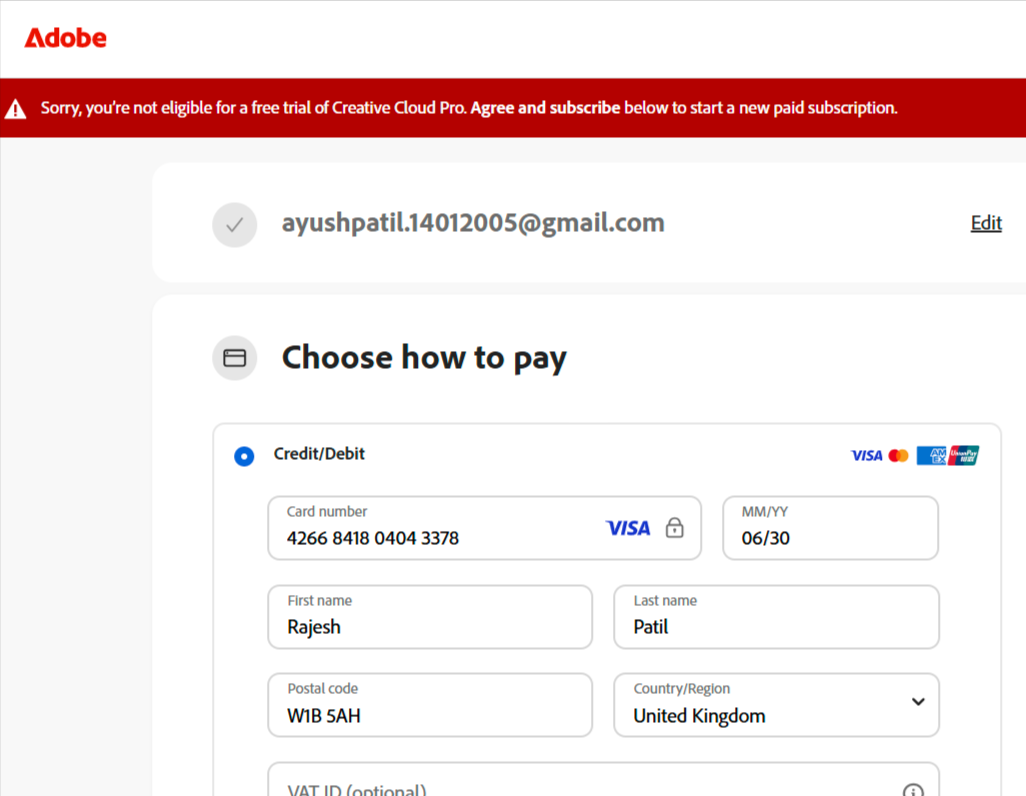The width and height of the screenshot is (1026, 796).
Task: Click the Postal code field
Action: (x=430, y=705)
